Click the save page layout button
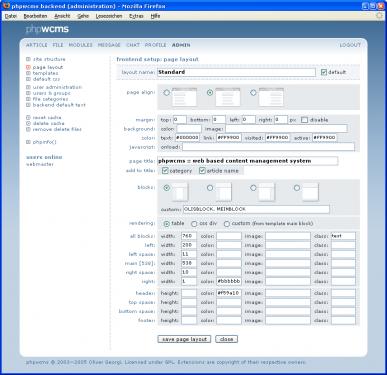Image resolution: width=387 pixels, height=375 pixels. tap(184, 339)
